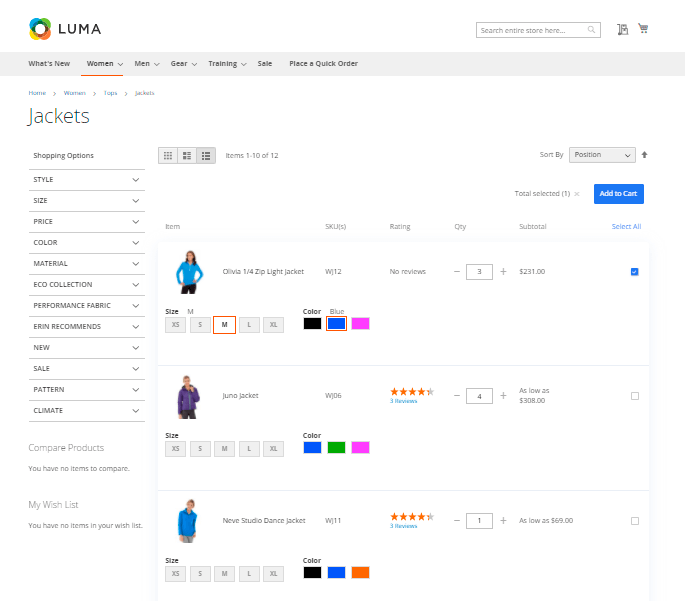Open the Gear menu
Viewport: 685px width, 601px height.
pyautogui.click(x=183, y=64)
